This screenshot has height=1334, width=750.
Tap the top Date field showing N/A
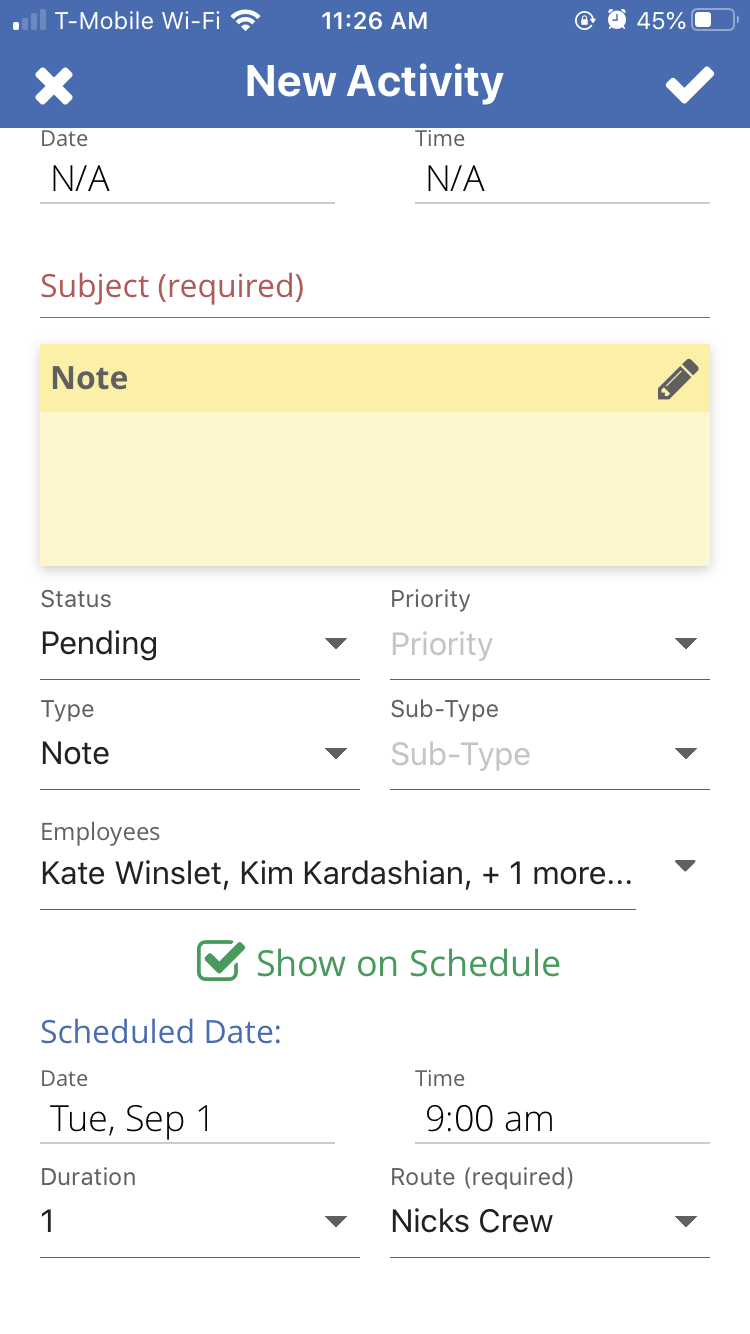187,180
